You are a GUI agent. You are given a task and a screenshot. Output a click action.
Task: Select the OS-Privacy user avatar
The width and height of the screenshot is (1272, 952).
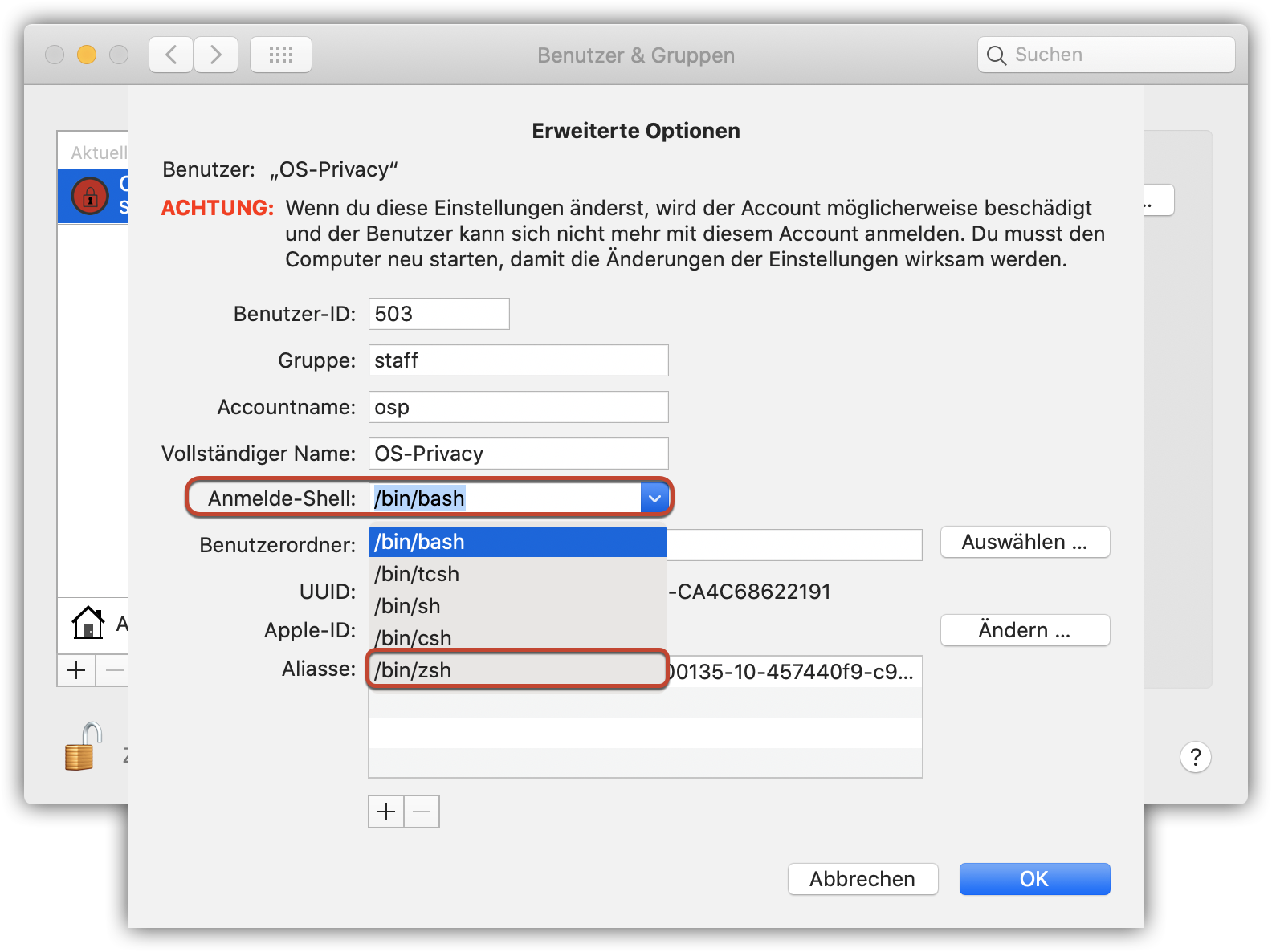[90, 196]
